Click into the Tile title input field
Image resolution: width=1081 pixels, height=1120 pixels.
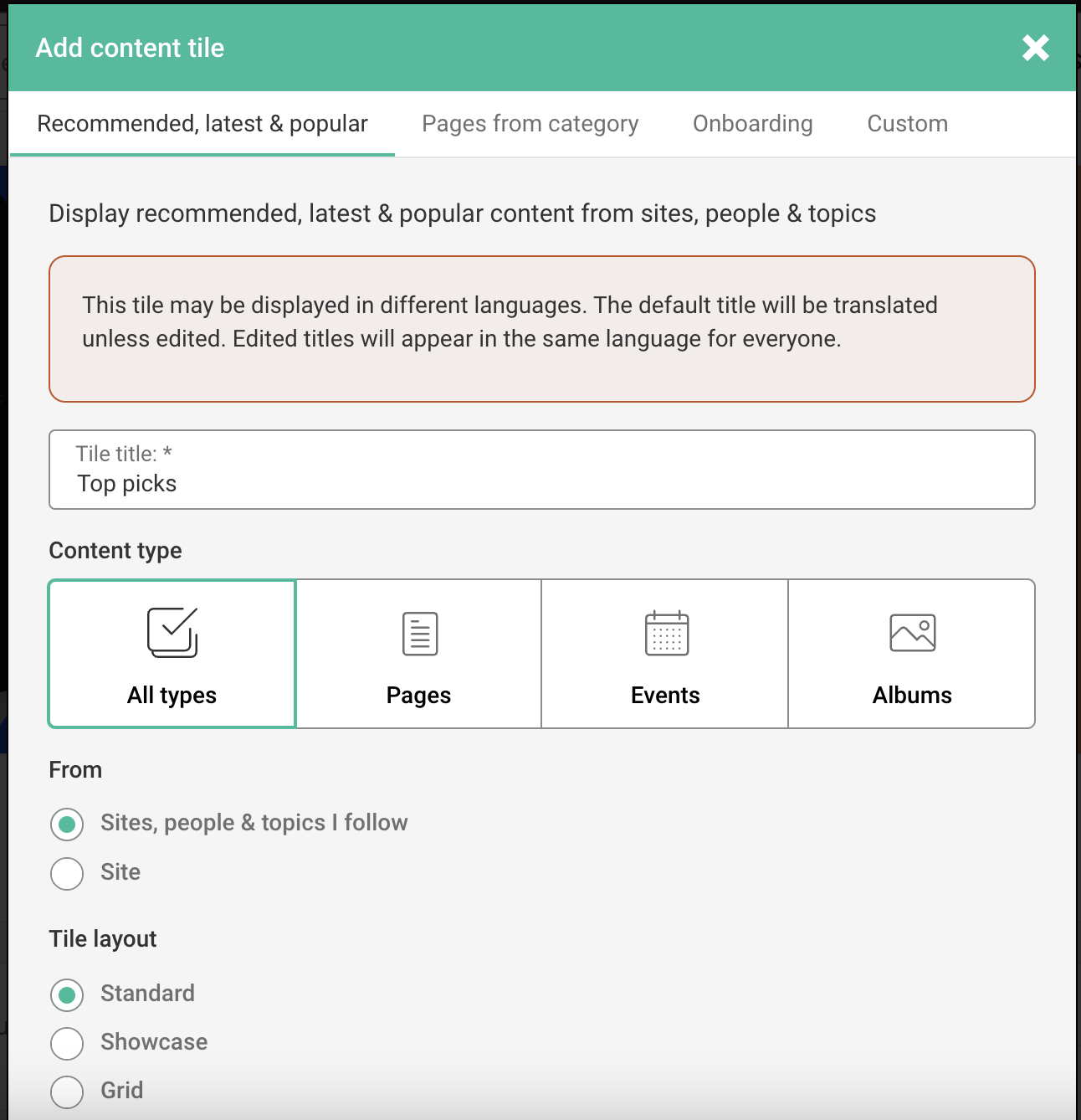coord(541,483)
